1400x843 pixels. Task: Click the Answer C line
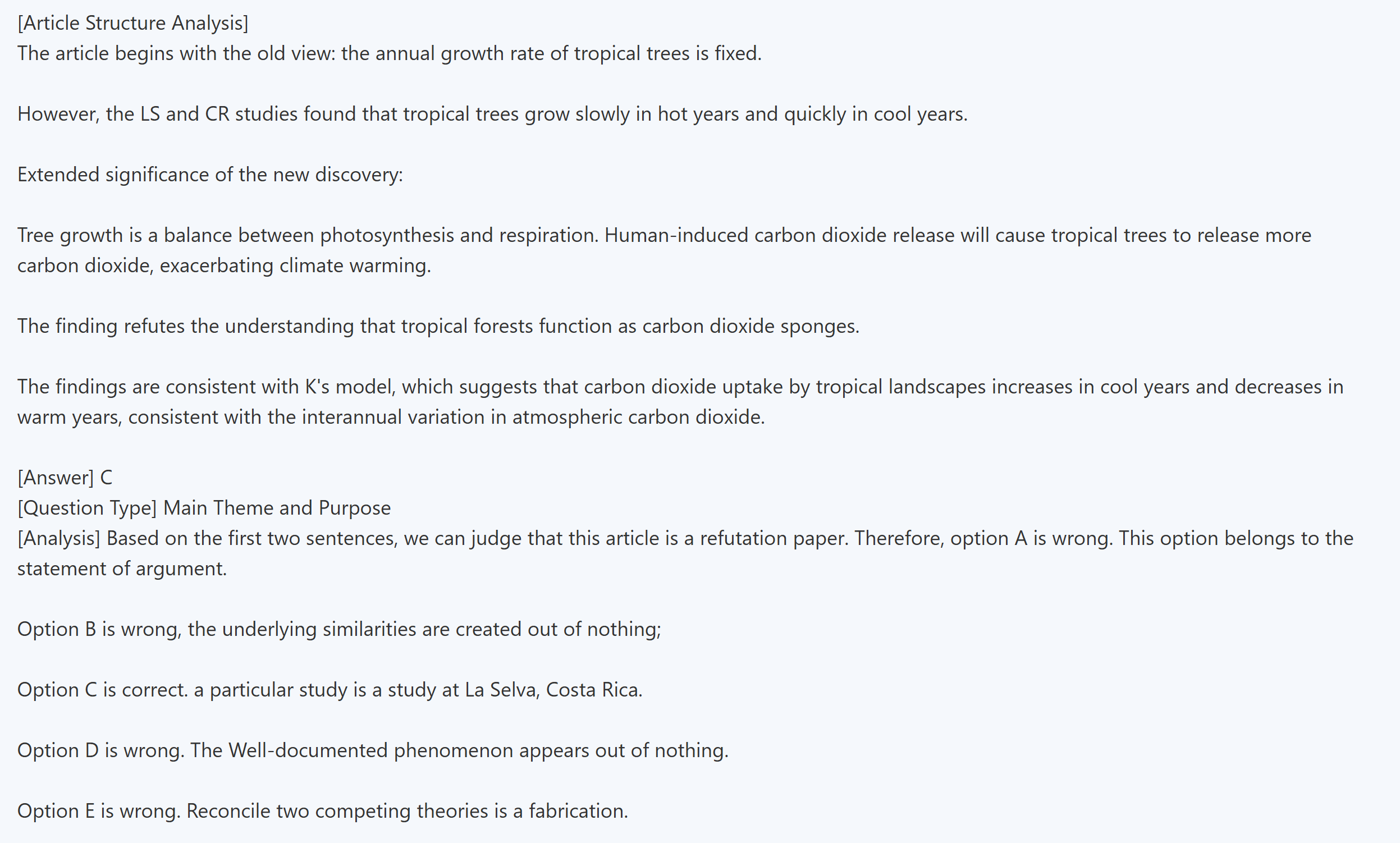coord(65,478)
